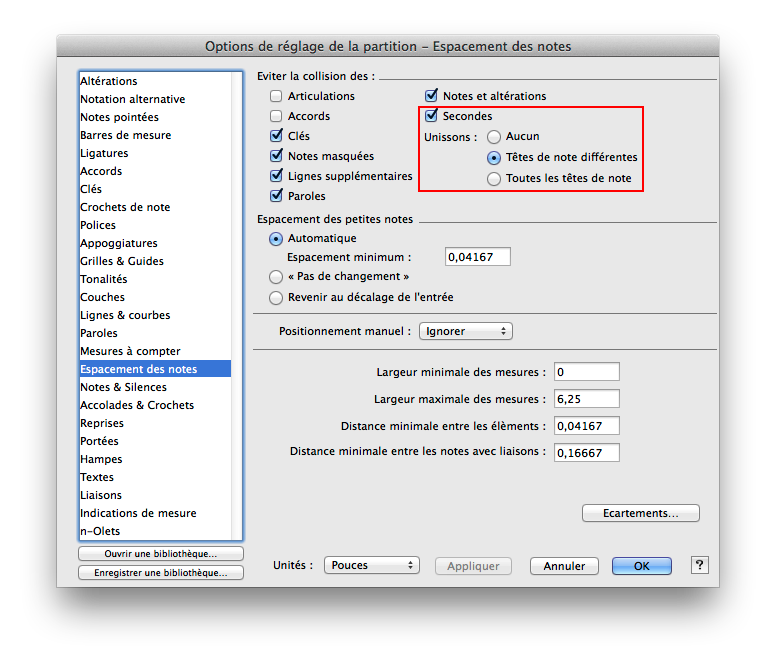Screen dimensions: 776x666
Task: Toggle the Accords collision checkbox
Action: pos(276,116)
